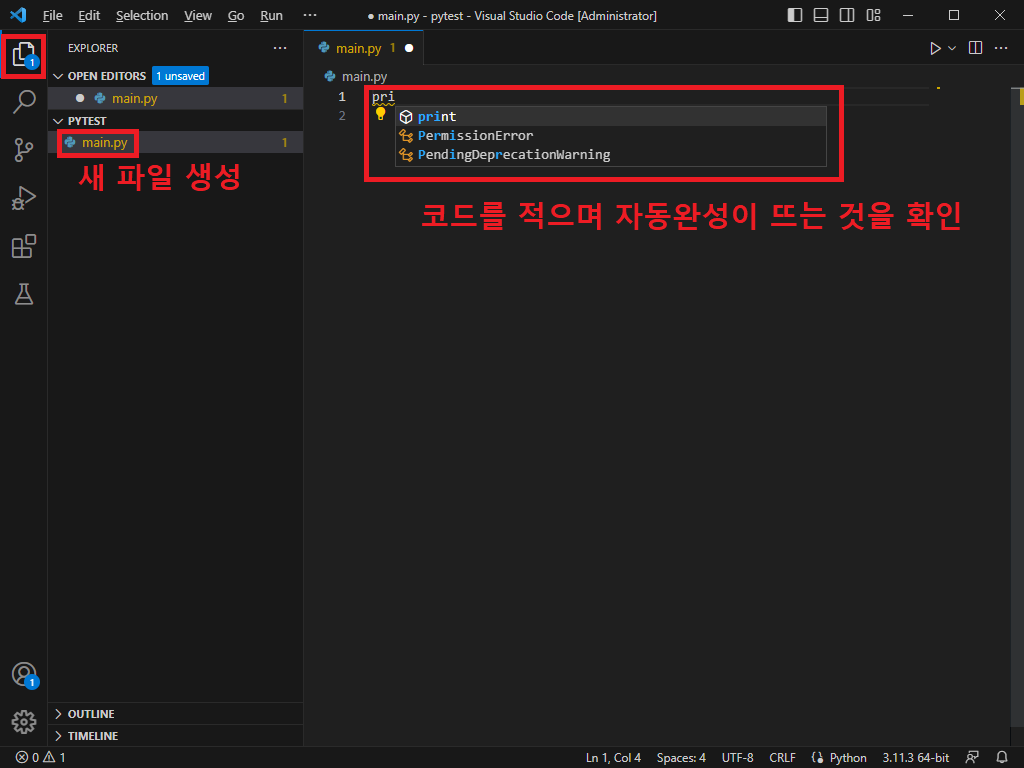Screen dimensions: 1024x768
Task: Toggle the secondary side bar layout button
Action: coord(847,16)
